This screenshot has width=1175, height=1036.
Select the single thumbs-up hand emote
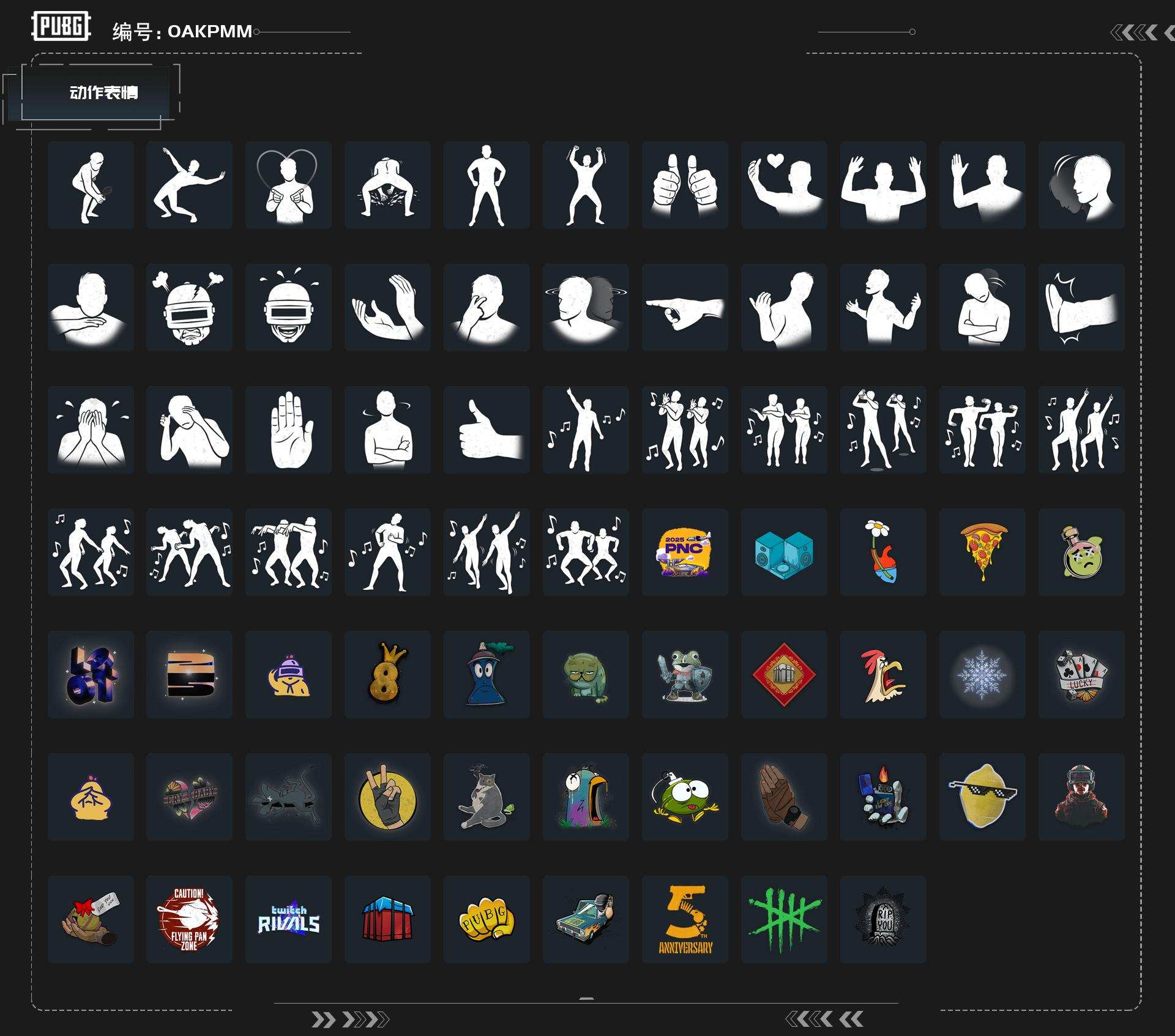[x=487, y=430]
